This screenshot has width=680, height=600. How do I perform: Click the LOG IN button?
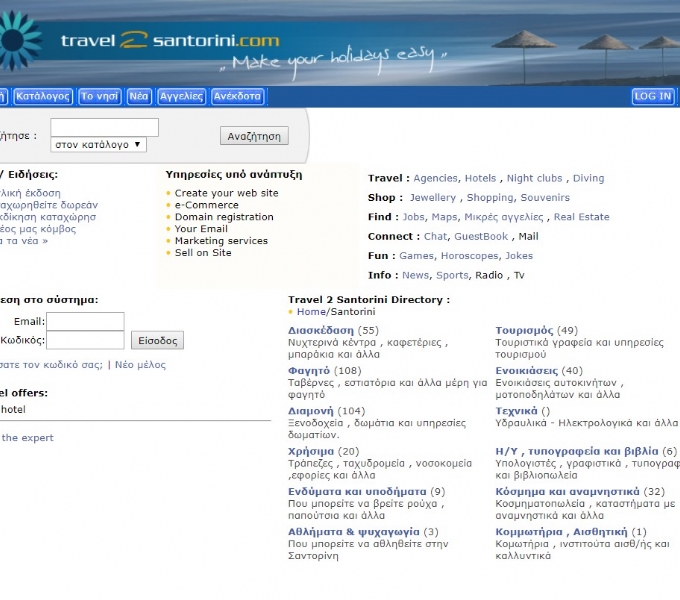(653, 96)
